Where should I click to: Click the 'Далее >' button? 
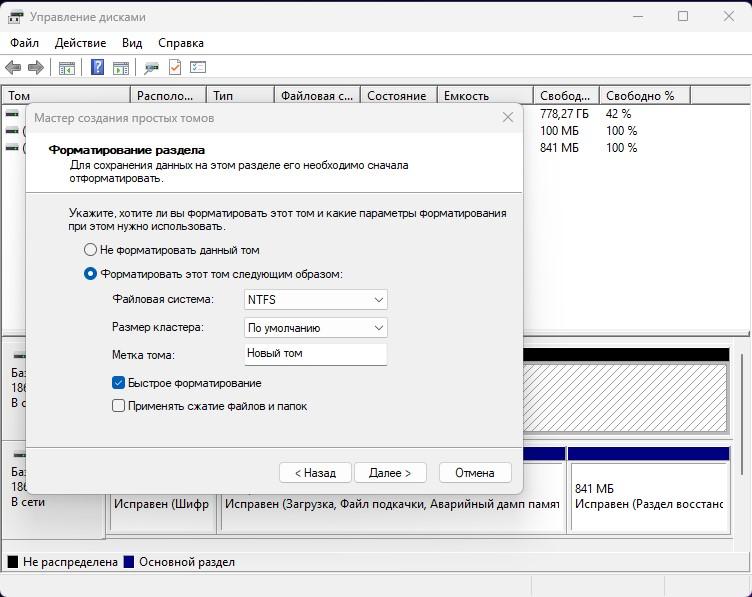[390, 473]
